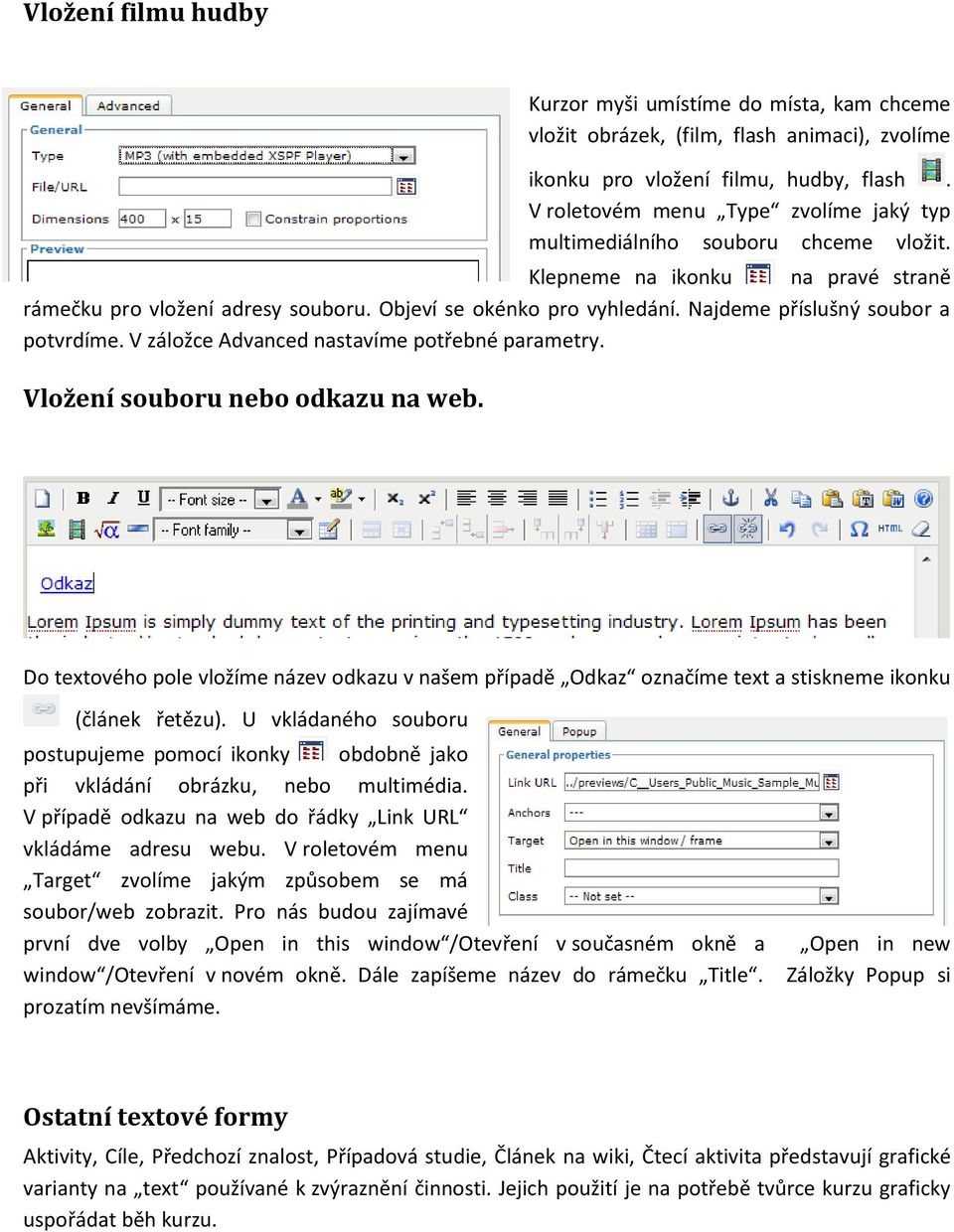Click the eraser remove formatting icon

point(921,530)
